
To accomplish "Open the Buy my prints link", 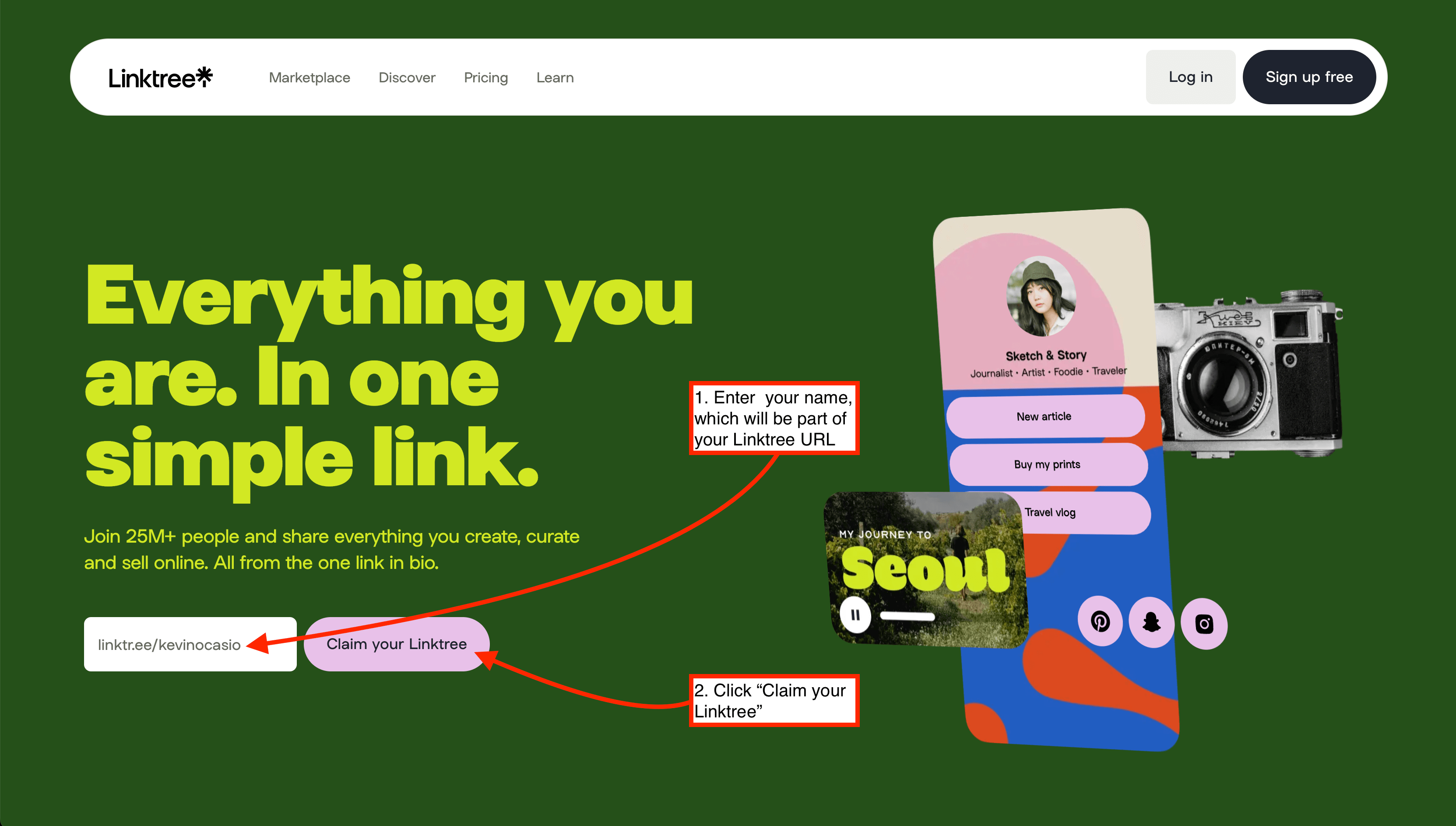I will 1048,465.
